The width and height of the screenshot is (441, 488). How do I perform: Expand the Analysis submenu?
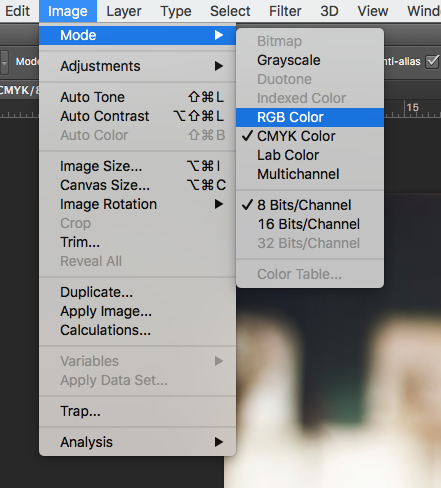(137, 442)
